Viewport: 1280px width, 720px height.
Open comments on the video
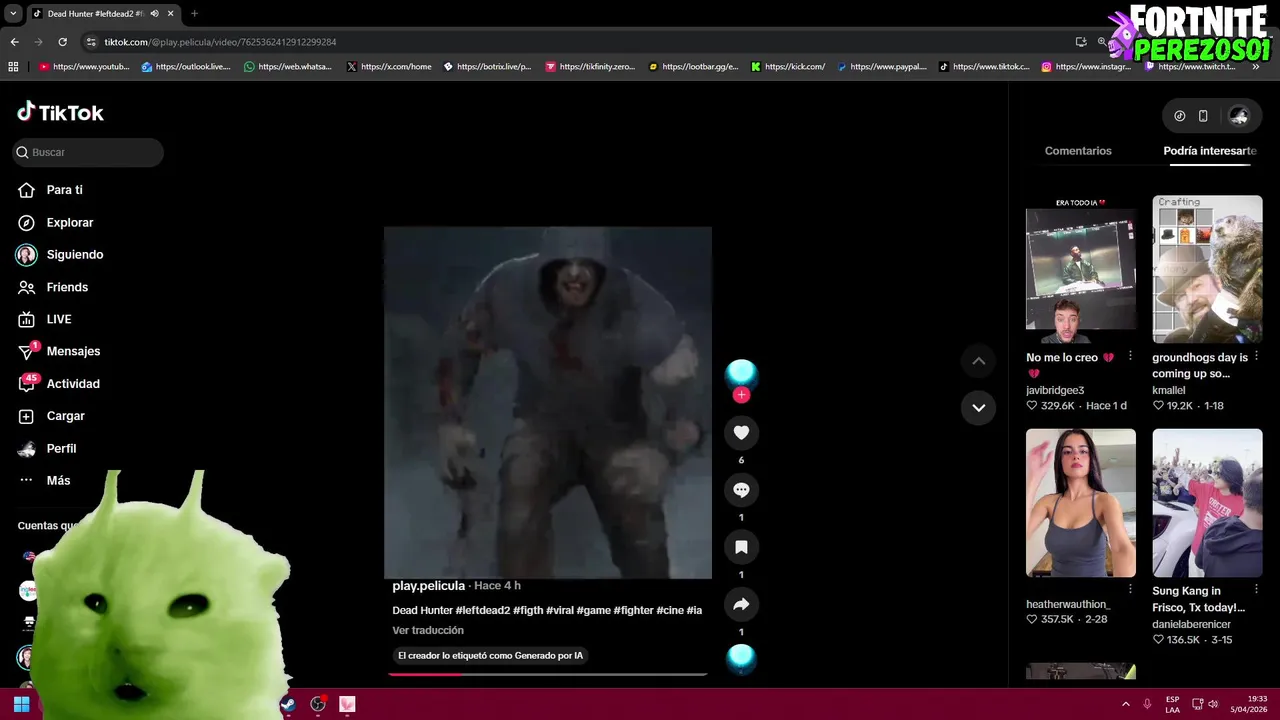741,490
